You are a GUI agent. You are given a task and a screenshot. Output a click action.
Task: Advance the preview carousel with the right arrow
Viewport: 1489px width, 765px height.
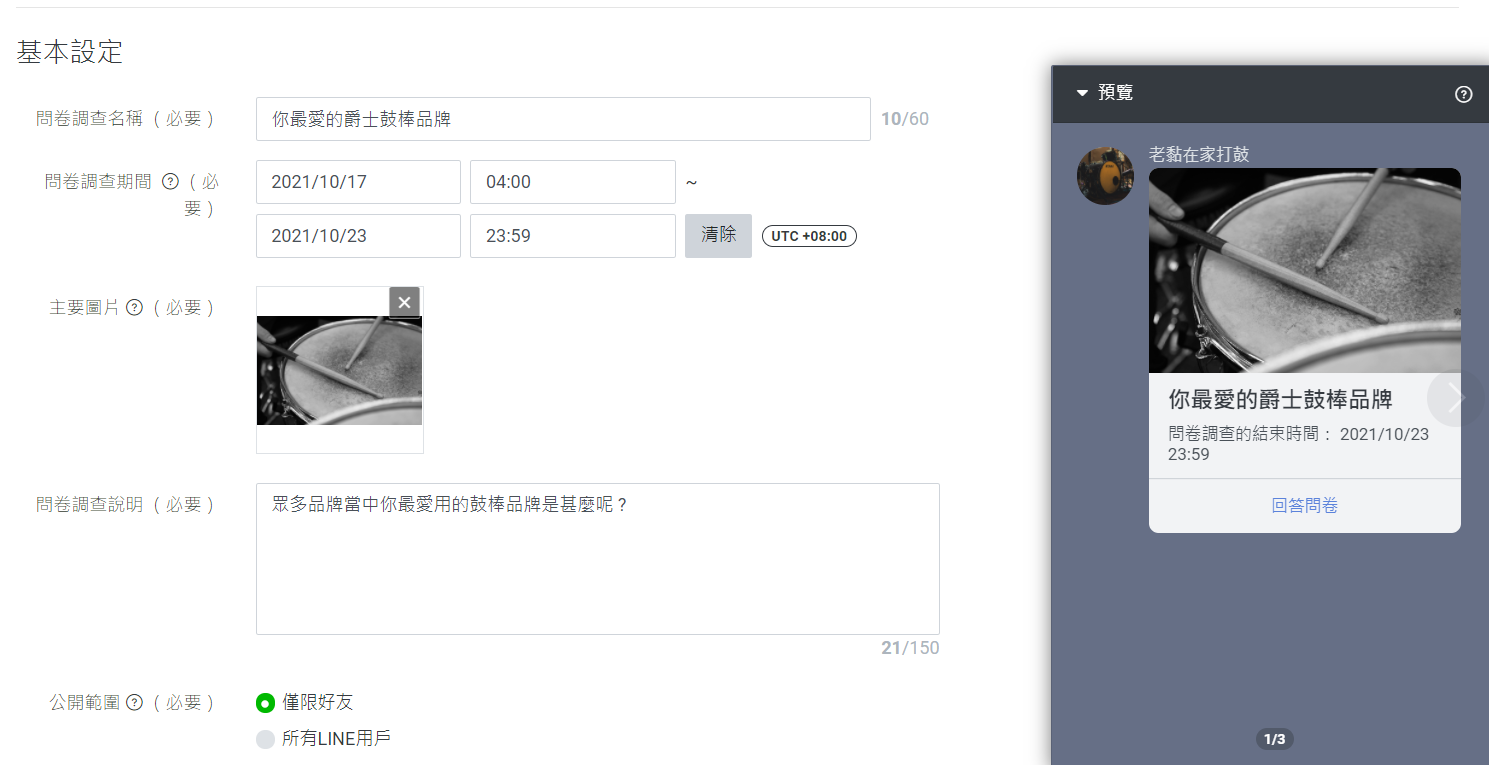coord(1453,398)
